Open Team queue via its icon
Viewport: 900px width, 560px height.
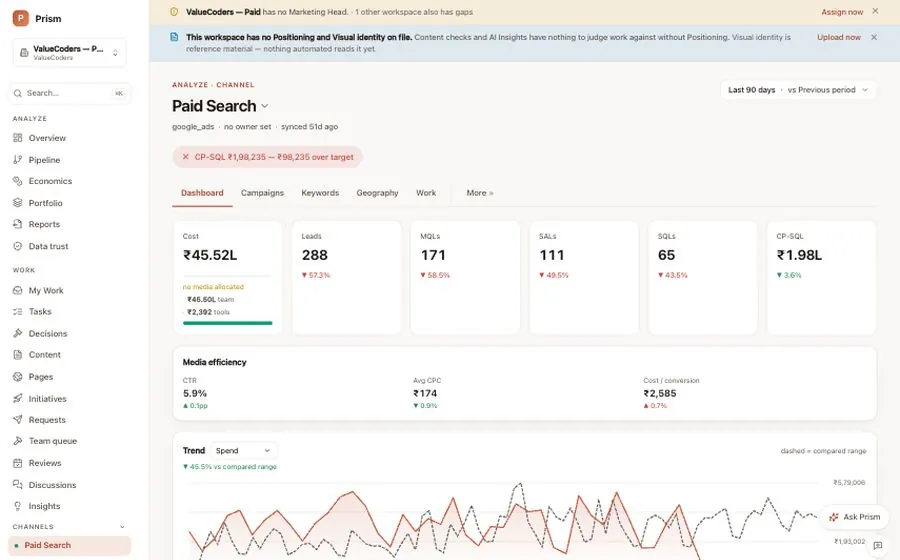coord(18,441)
